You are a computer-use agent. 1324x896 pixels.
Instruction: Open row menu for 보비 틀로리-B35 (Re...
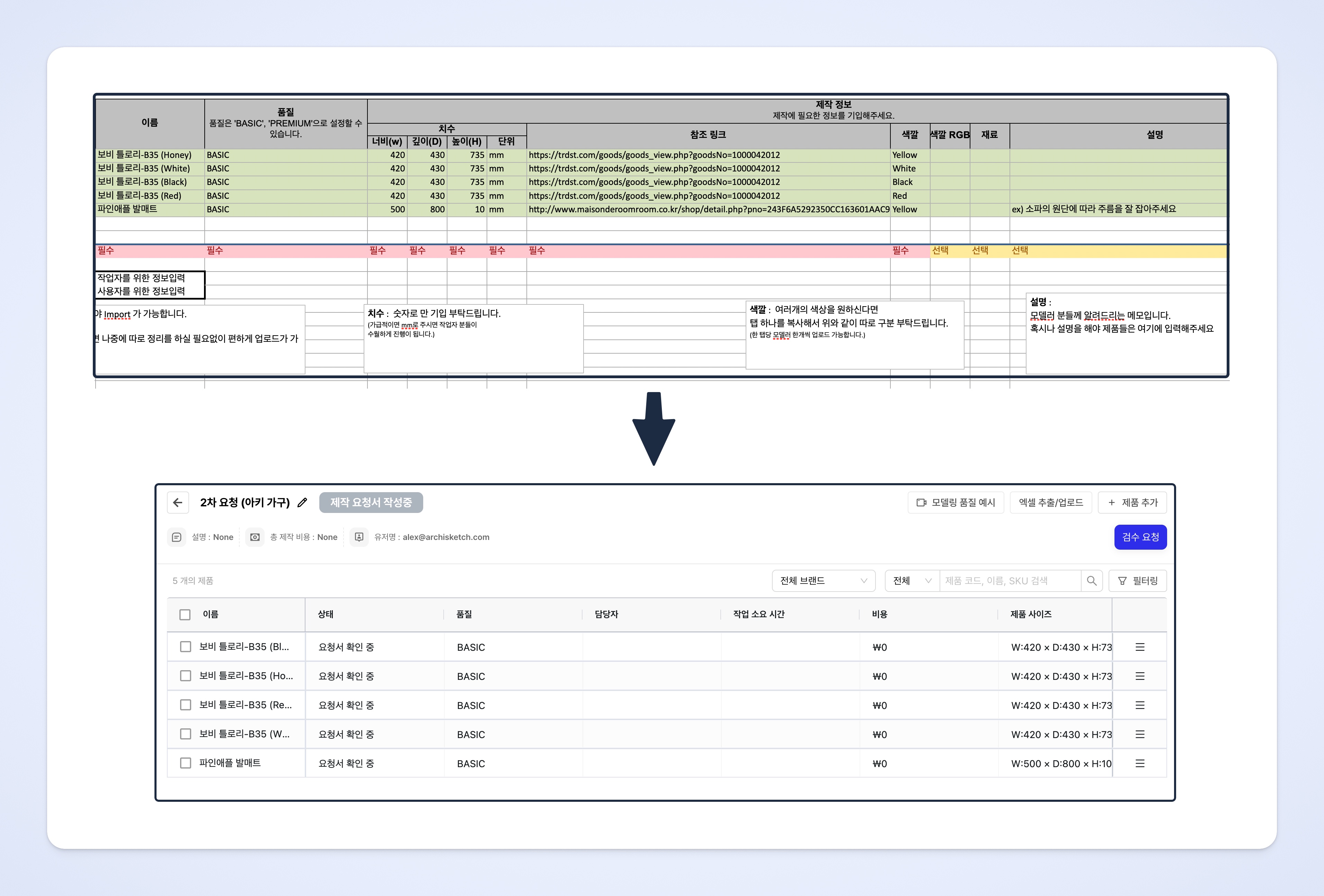click(1140, 705)
